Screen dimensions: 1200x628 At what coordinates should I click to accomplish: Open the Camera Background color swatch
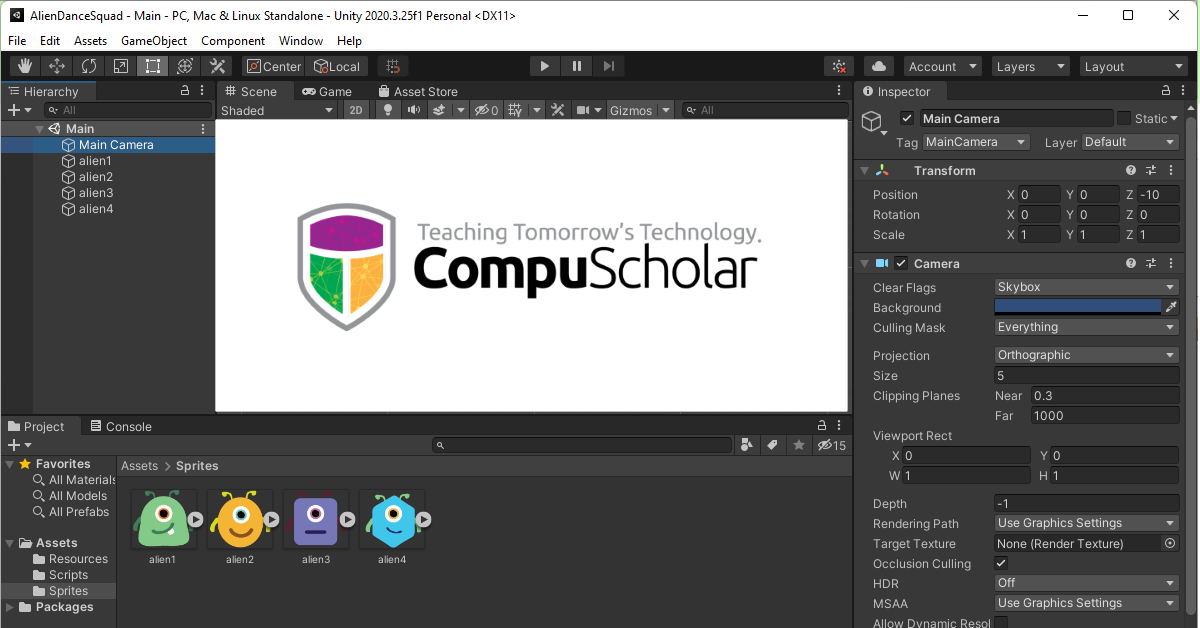(x=1078, y=307)
